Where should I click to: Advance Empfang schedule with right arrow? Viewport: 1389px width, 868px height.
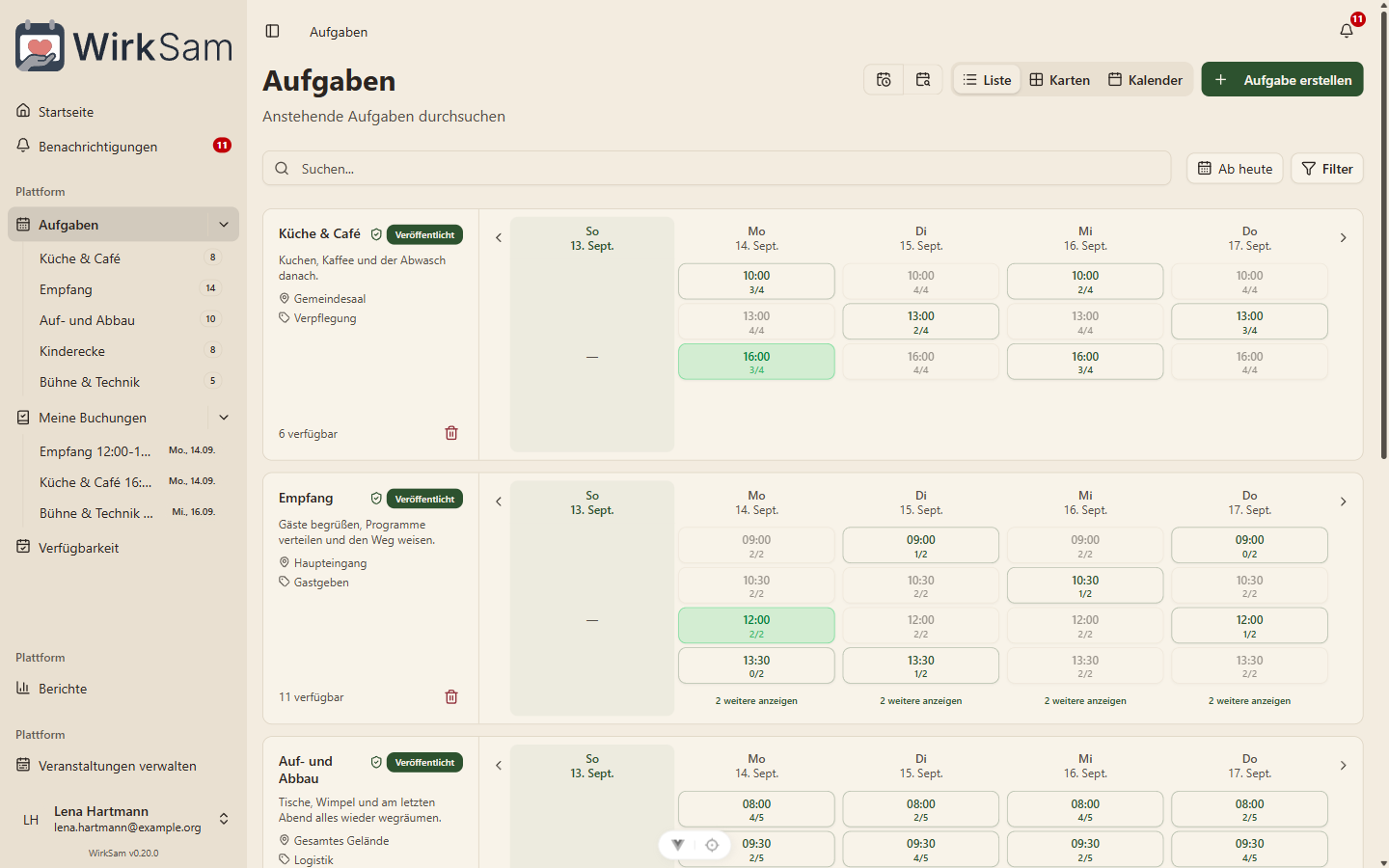[1343, 502]
